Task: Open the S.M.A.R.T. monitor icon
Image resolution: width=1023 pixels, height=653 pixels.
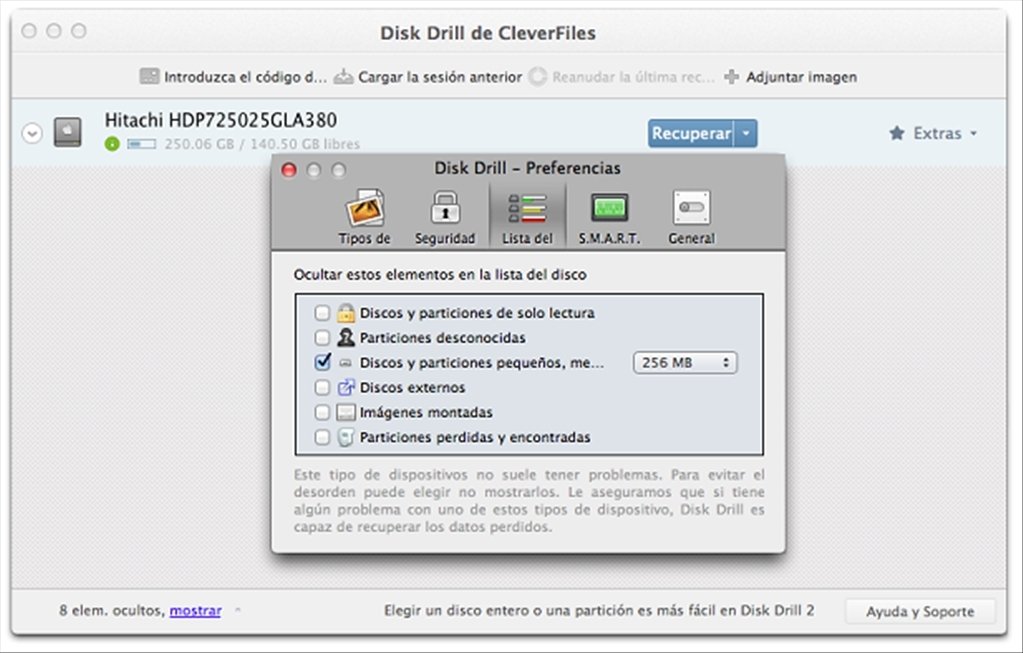Action: click(x=609, y=207)
